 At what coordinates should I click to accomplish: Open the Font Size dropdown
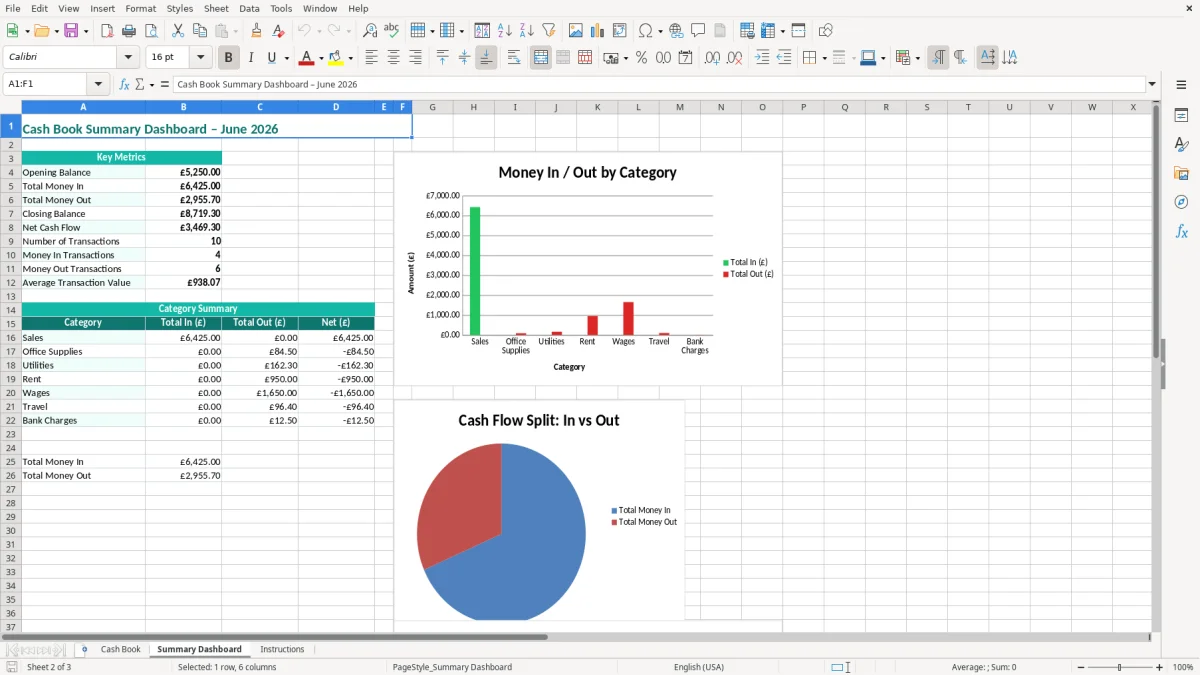[200, 58]
